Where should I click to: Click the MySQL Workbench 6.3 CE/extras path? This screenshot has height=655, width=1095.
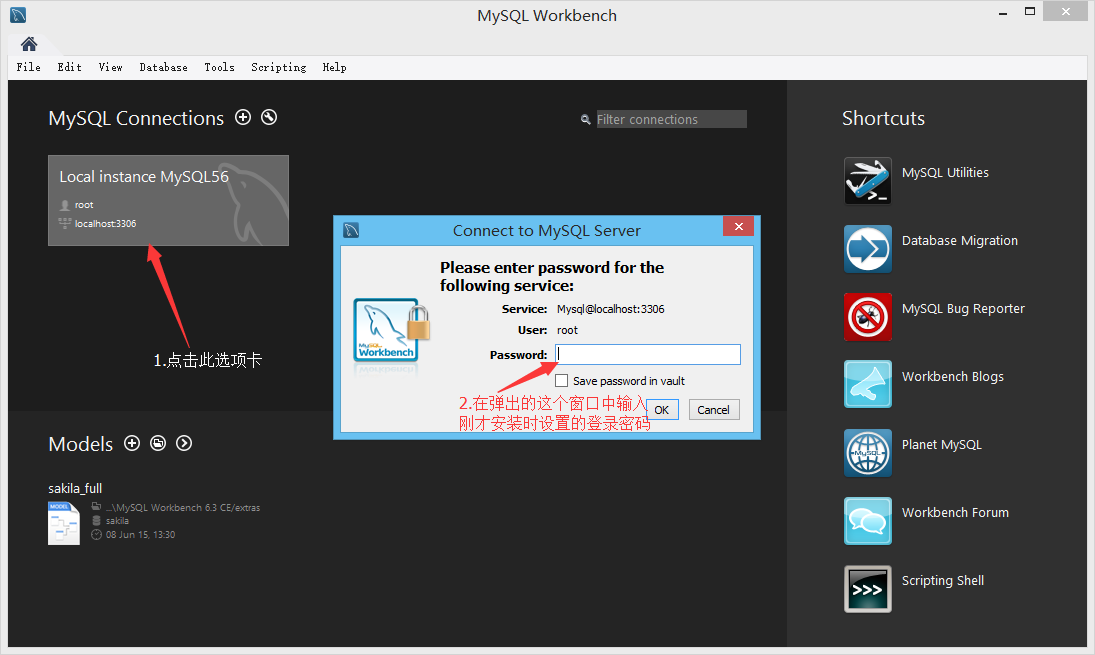click(x=183, y=508)
